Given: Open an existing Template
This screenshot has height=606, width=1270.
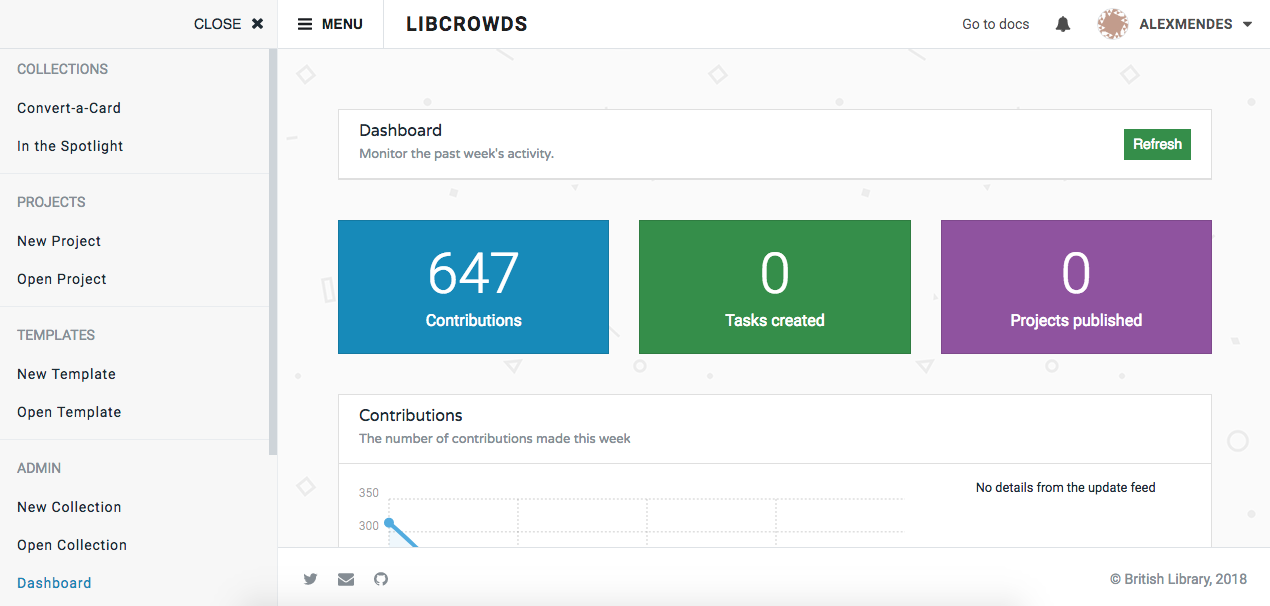Looking at the screenshot, I should click(68, 411).
